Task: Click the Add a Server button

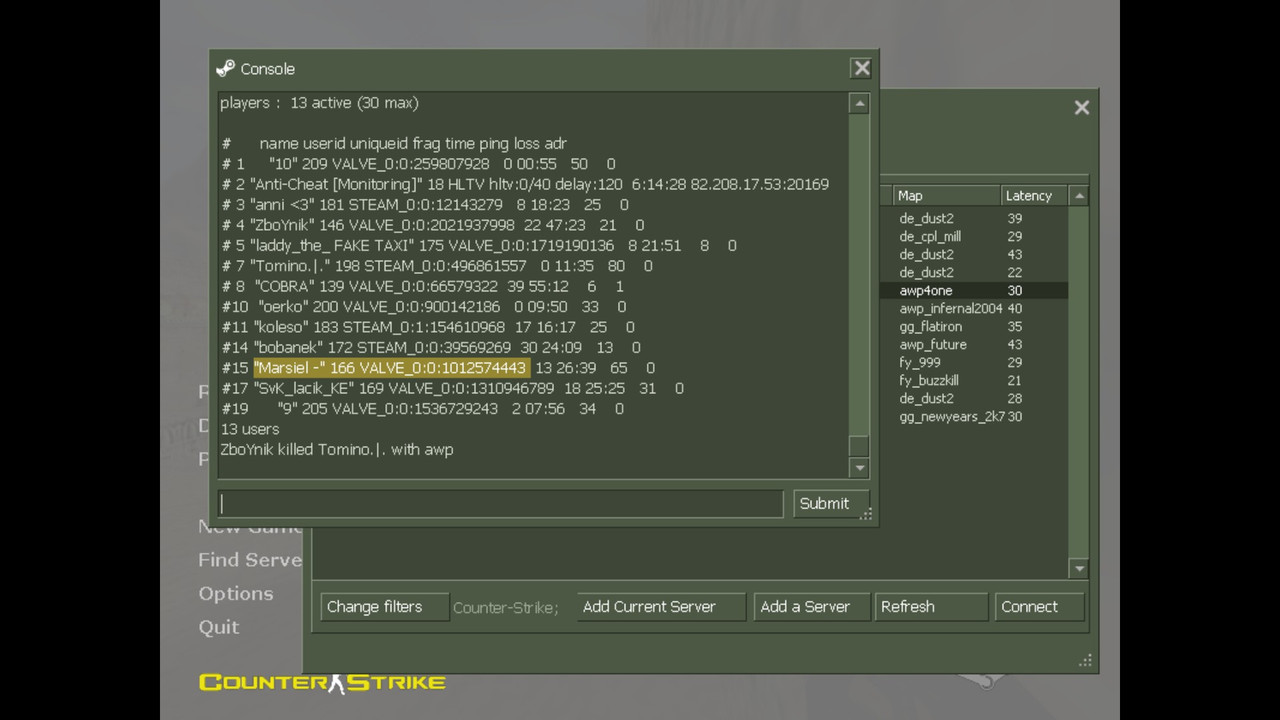Action: pos(812,606)
